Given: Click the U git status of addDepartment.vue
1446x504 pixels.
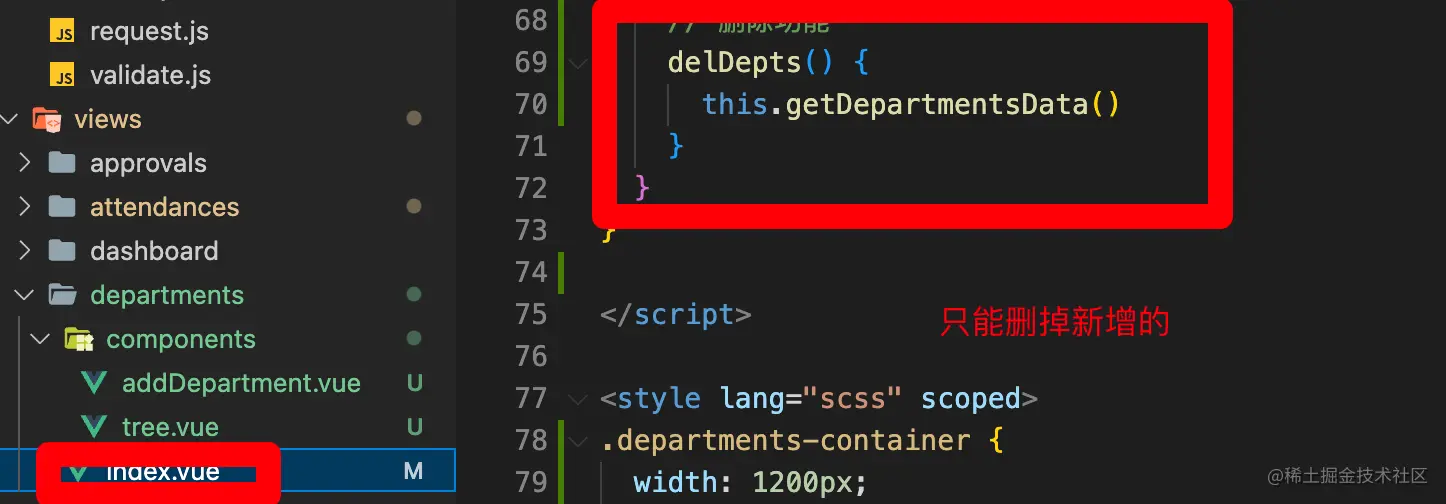Looking at the screenshot, I should point(414,383).
